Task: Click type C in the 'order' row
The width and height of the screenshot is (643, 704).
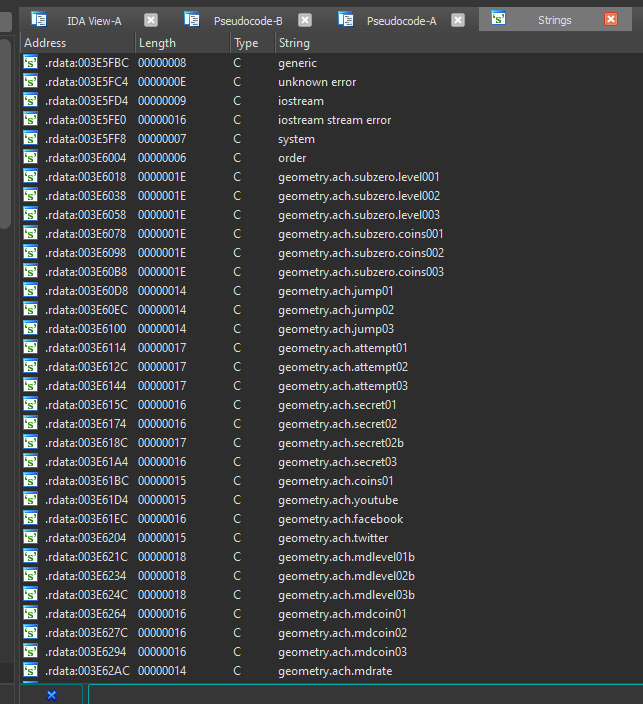Action: (x=237, y=158)
